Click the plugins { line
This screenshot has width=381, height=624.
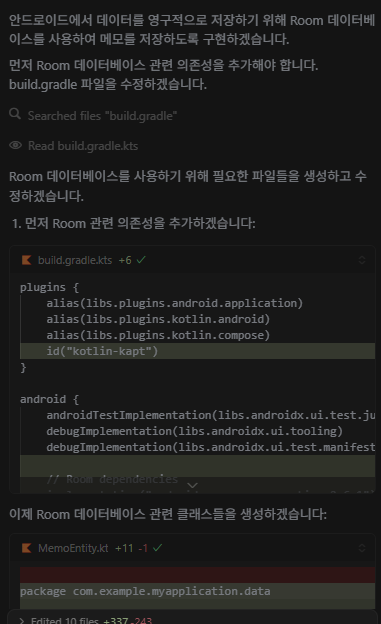(49, 287)
